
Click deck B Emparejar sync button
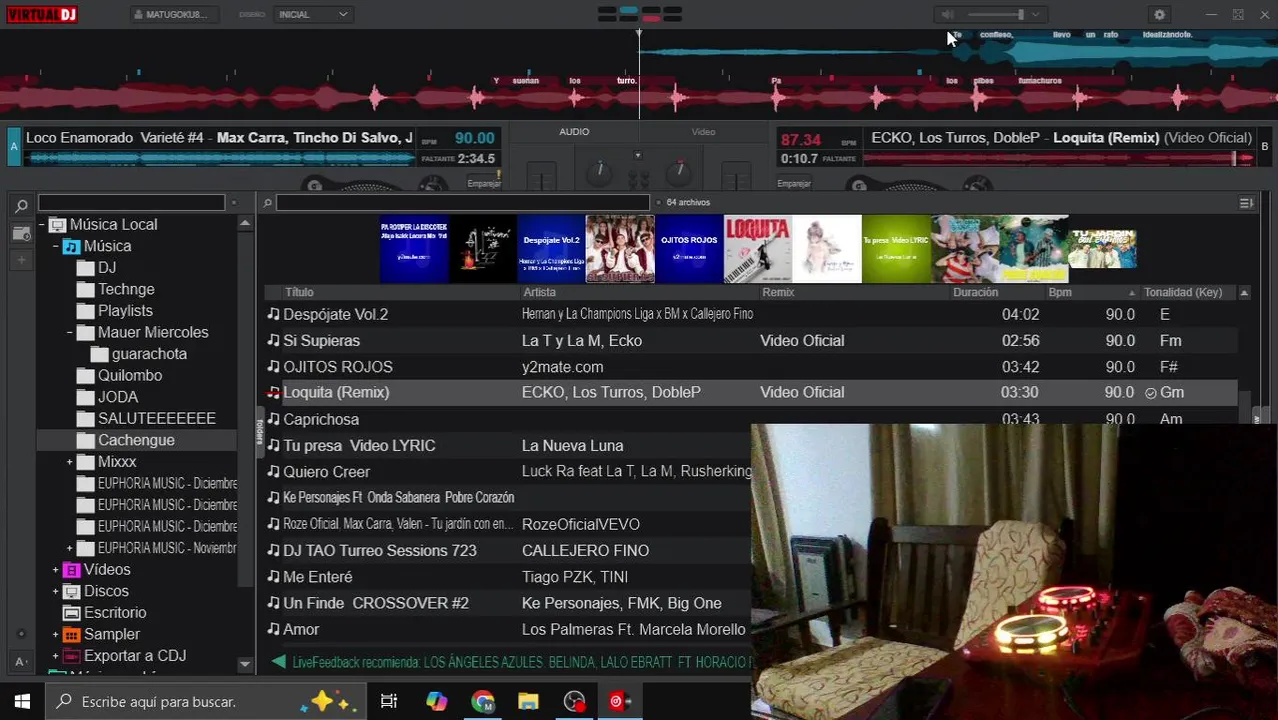tap(794, 183)
